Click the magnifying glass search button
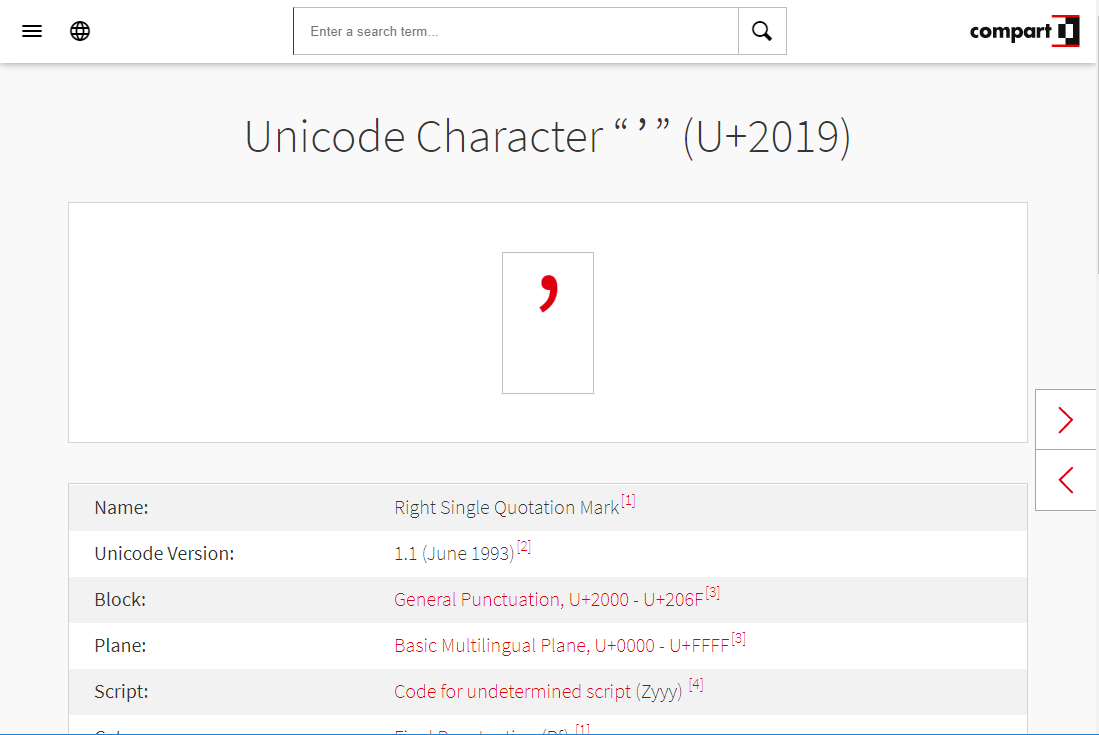This screenshot has height=735, width=1099. 762,31
